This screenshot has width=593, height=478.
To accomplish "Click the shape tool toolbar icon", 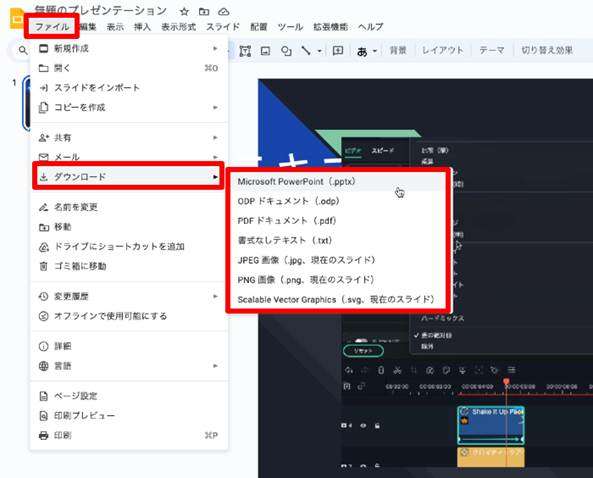I will pos(286,51).
